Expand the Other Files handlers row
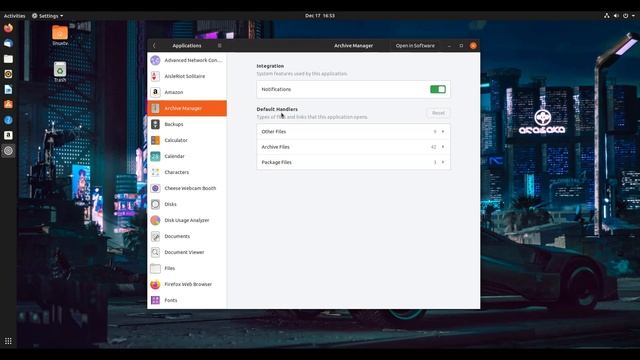The image size is (640, 360). coord(353,131)
